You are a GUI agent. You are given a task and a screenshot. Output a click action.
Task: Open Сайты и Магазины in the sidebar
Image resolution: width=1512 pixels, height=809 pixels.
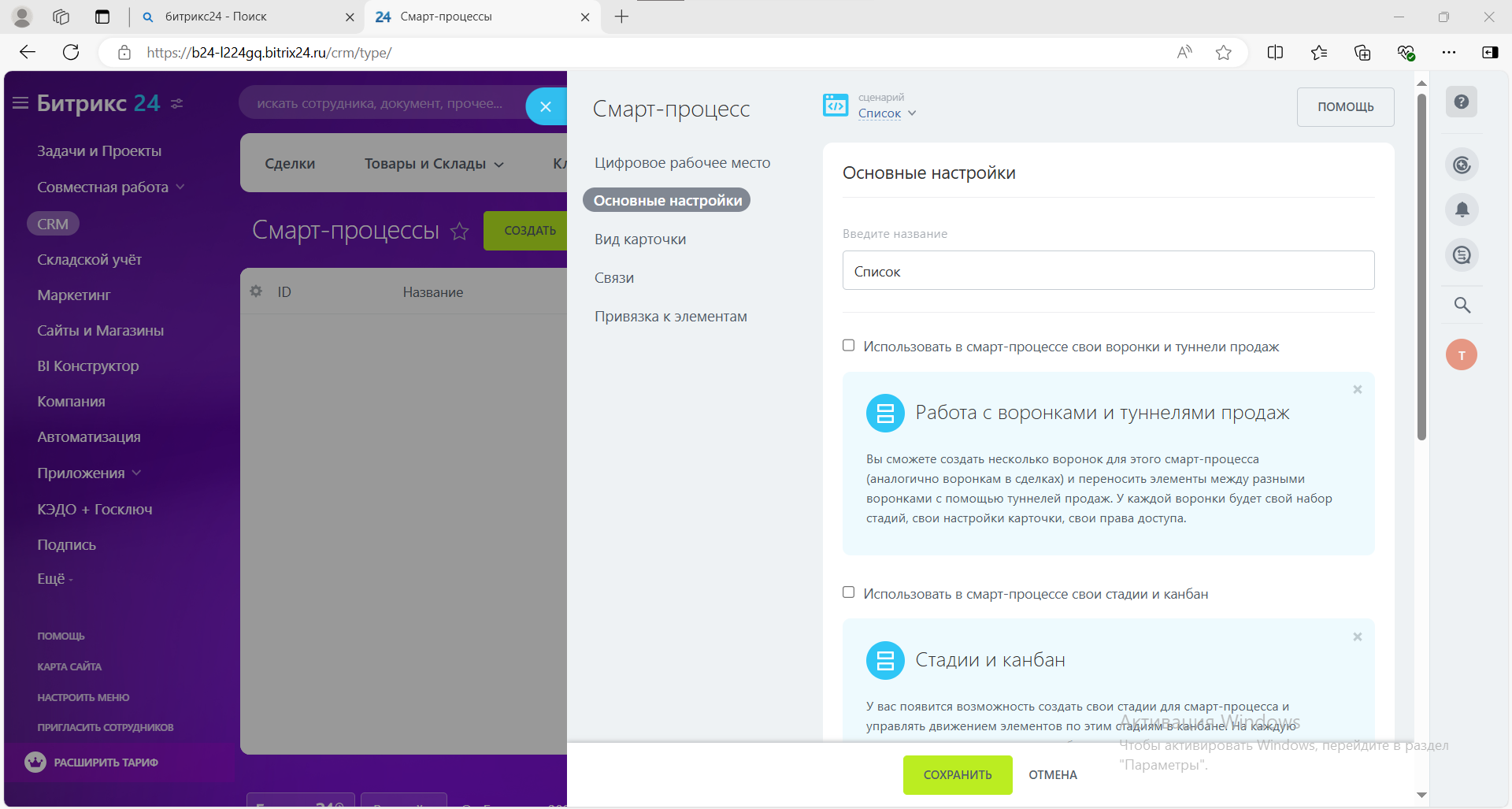(x=100, y=330)
